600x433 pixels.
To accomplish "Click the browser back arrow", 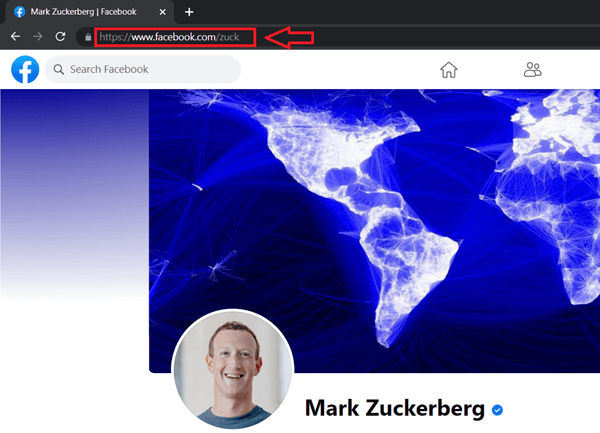I will click(15, 37).
